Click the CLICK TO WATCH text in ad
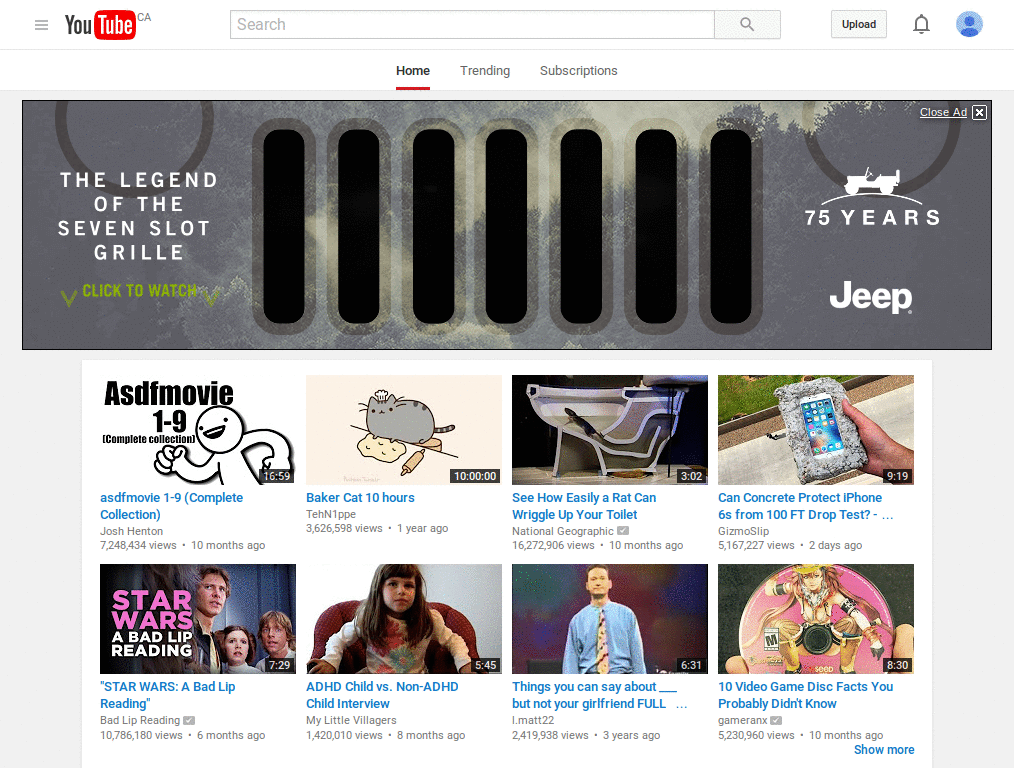1024x768 pixels. 139,291
